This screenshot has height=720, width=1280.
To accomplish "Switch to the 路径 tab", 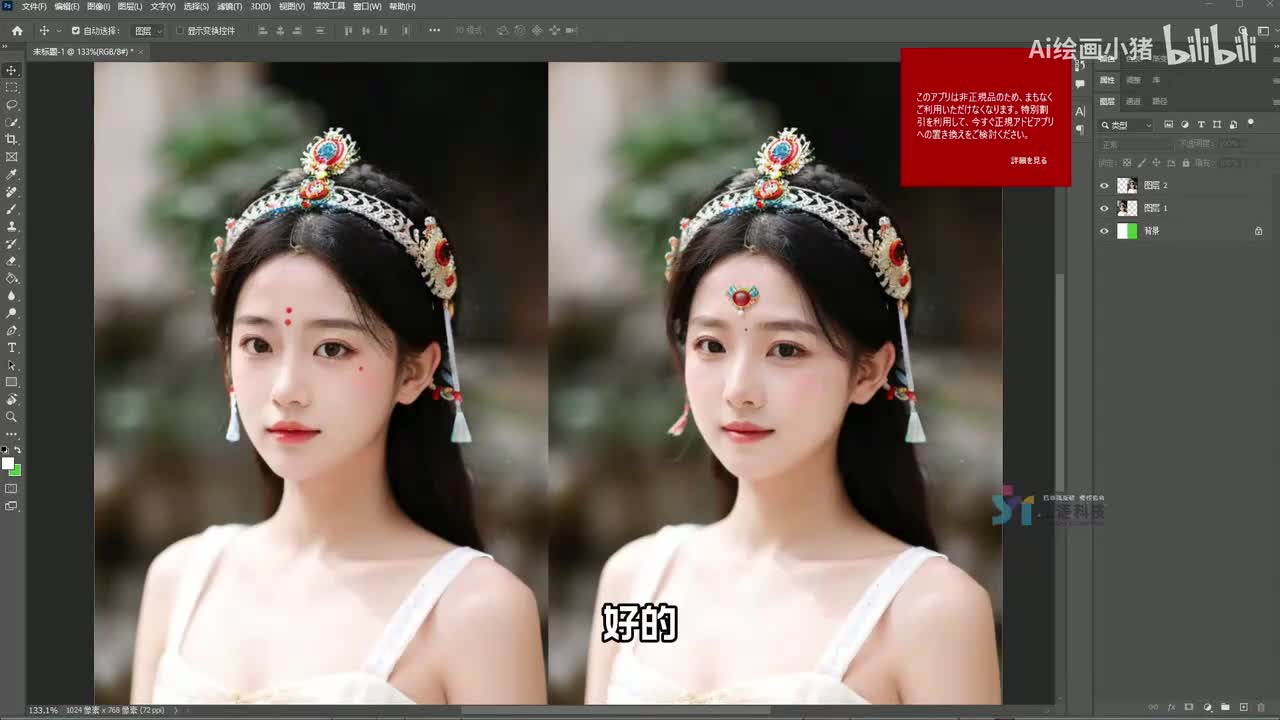I will click(1160, 101).
